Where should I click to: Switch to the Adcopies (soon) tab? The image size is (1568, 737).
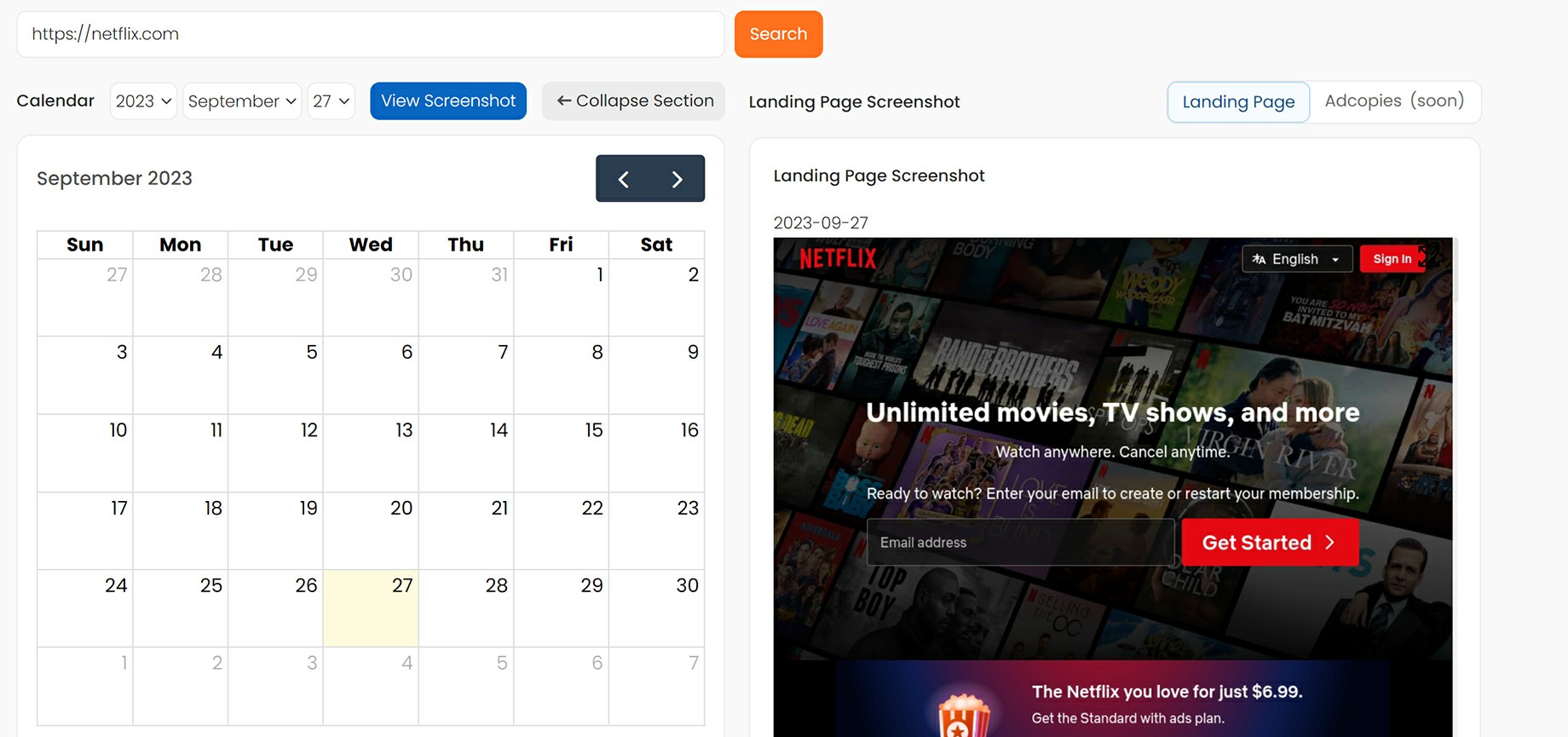click(x=1394, y=101)
